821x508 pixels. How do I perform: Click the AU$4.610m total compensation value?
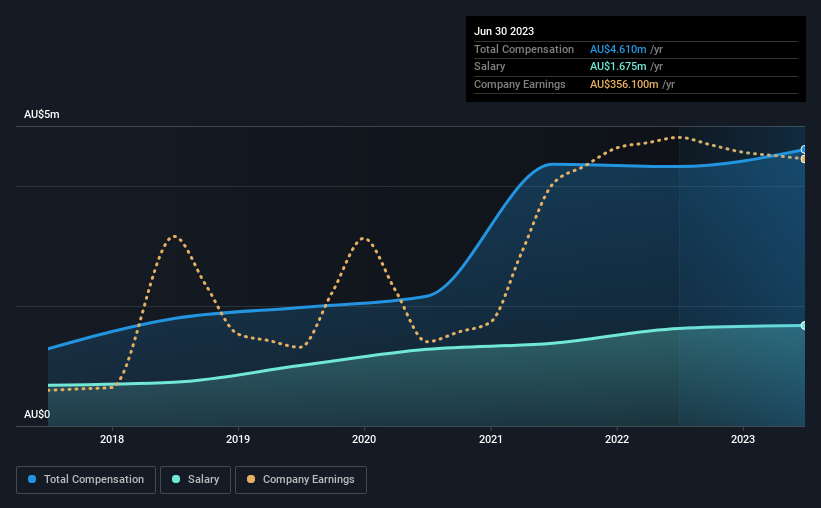point(618,49)
